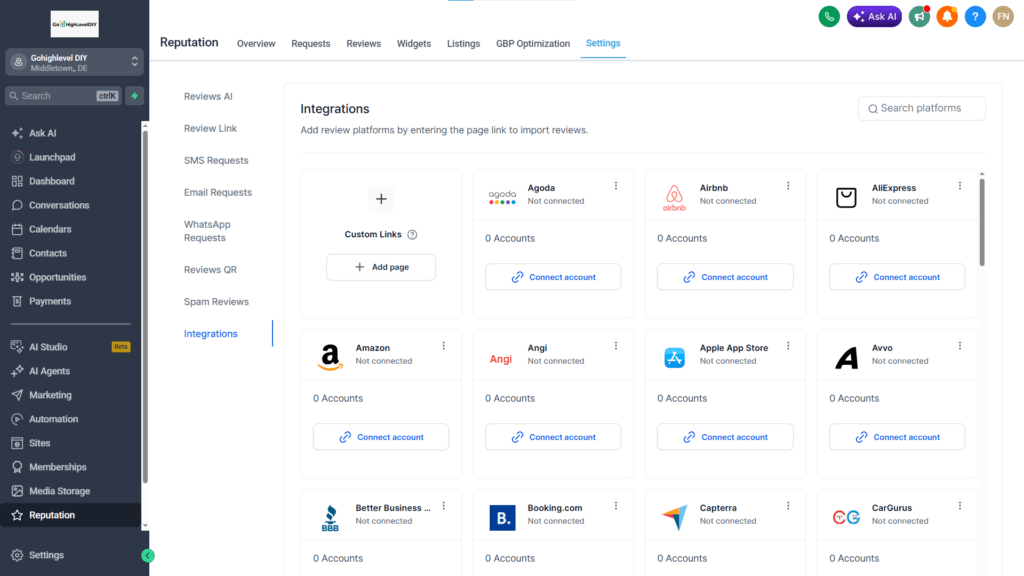The height and width of the screenshot is (576, 1024).
Task: Click the integrations list scrollbar
Action: [982, 222]
